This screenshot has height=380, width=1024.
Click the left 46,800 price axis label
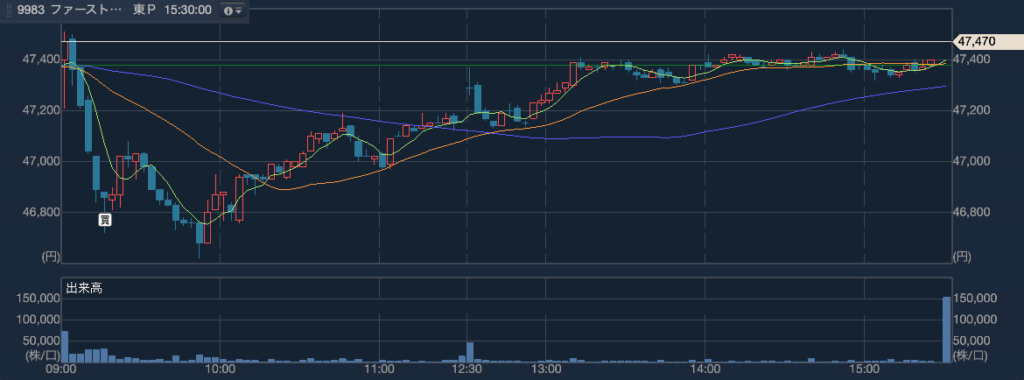tap(40, 212)
